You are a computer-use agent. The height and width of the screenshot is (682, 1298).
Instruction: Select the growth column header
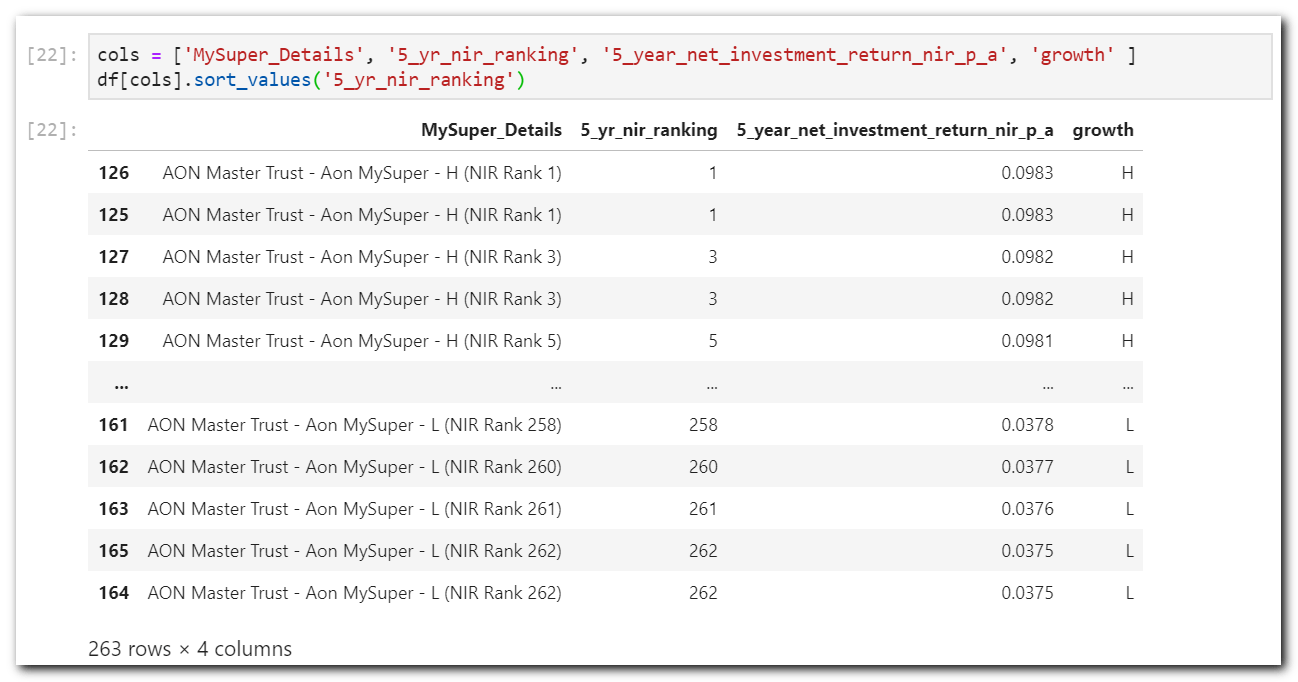tap(1102, 130)
